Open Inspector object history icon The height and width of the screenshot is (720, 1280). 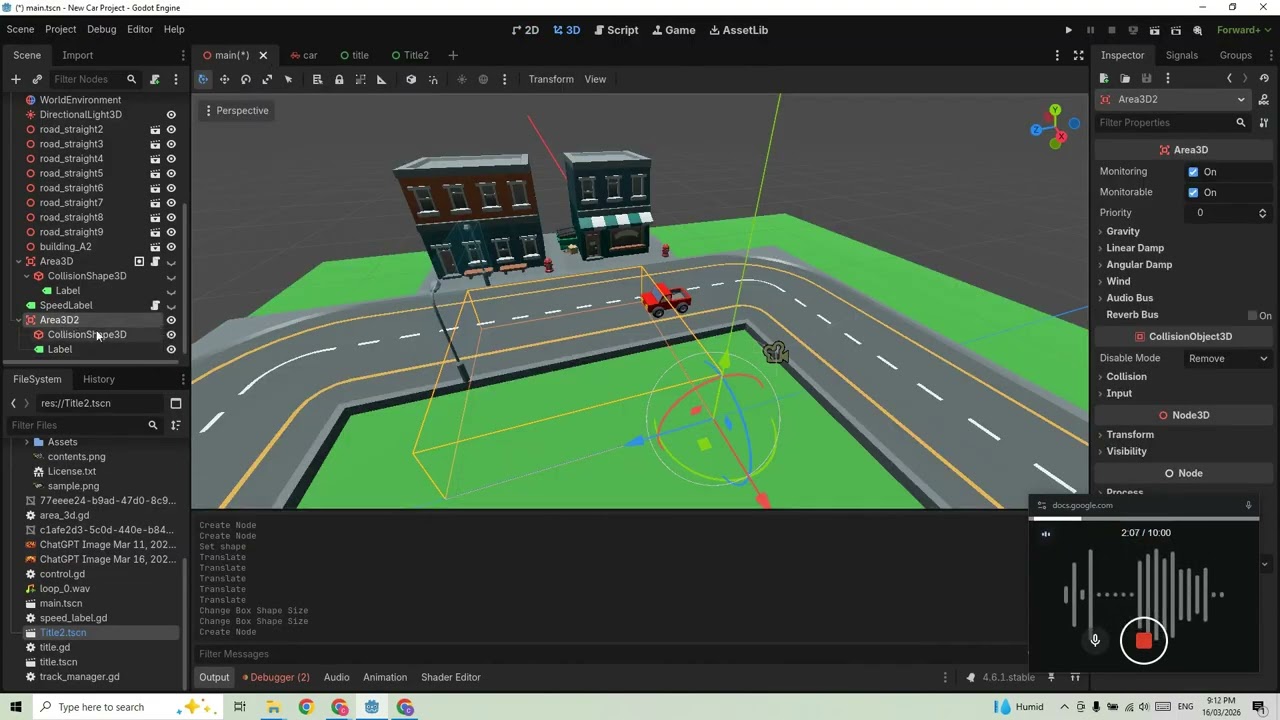[x=1264, y=78]
